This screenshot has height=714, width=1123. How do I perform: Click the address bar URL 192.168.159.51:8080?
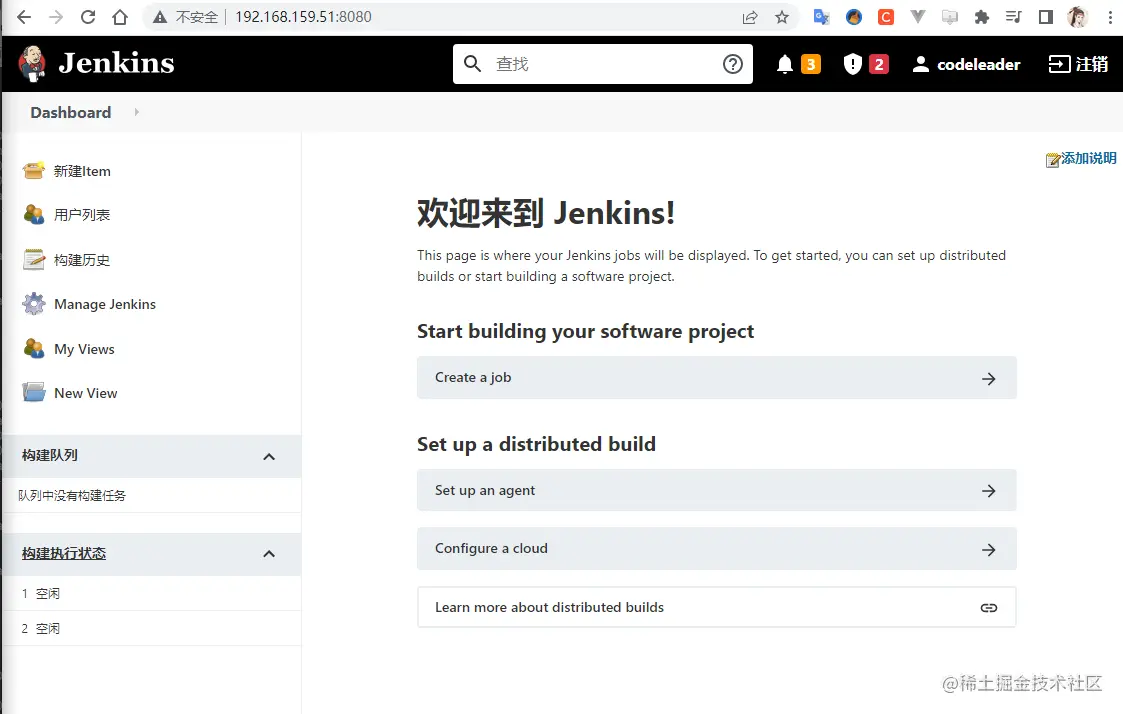303,17
